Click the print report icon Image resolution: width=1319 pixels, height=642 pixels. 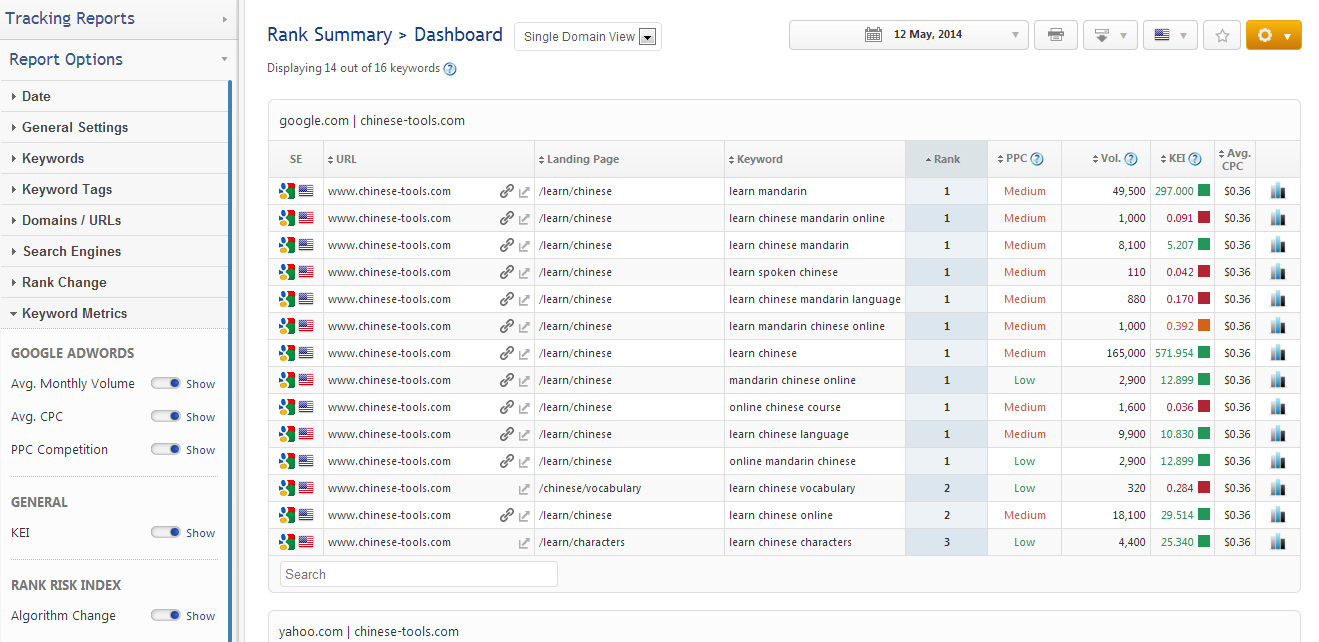[x=1055, y=35]
